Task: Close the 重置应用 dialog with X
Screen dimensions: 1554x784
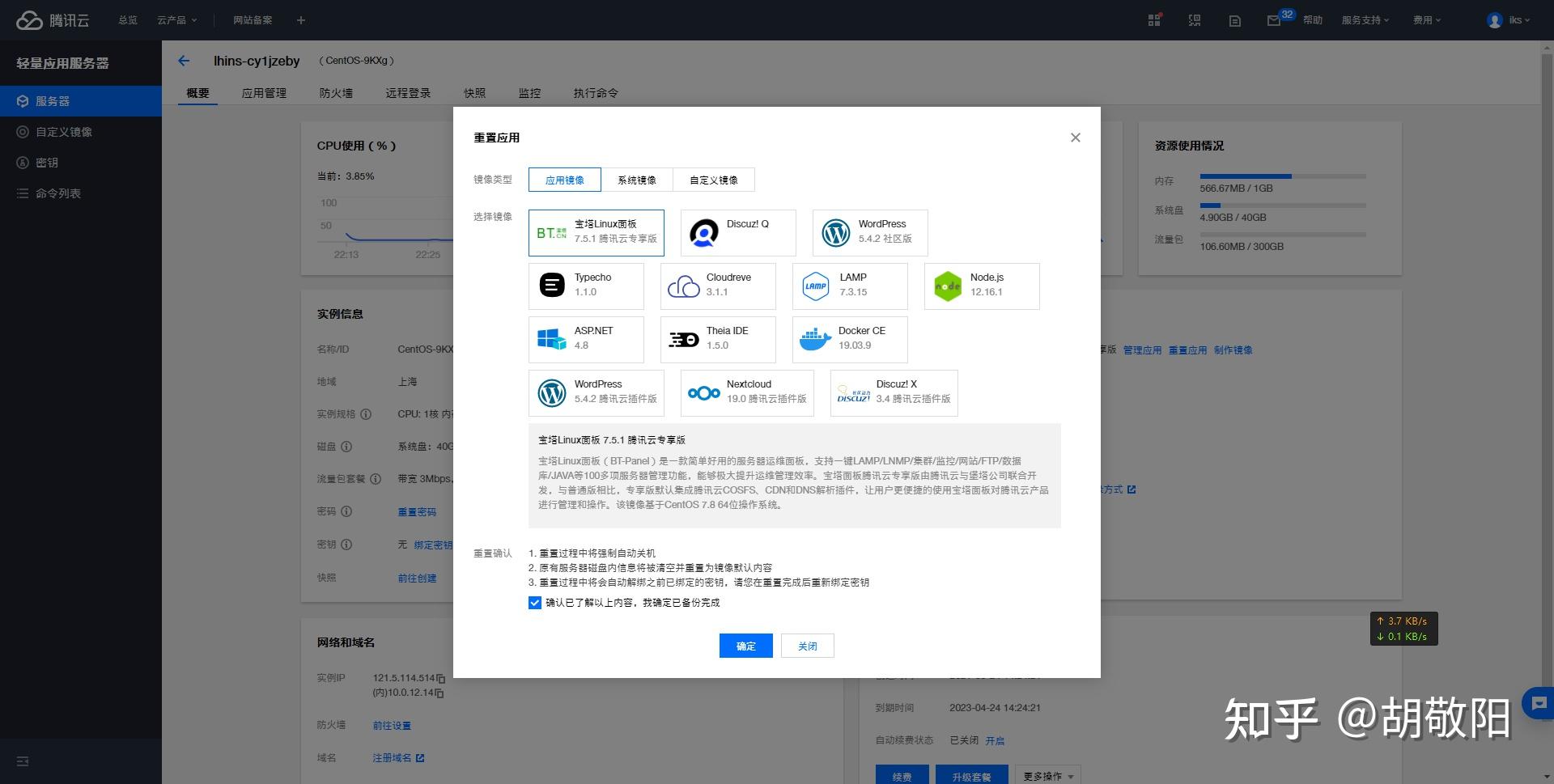Action: (1075, 138)
